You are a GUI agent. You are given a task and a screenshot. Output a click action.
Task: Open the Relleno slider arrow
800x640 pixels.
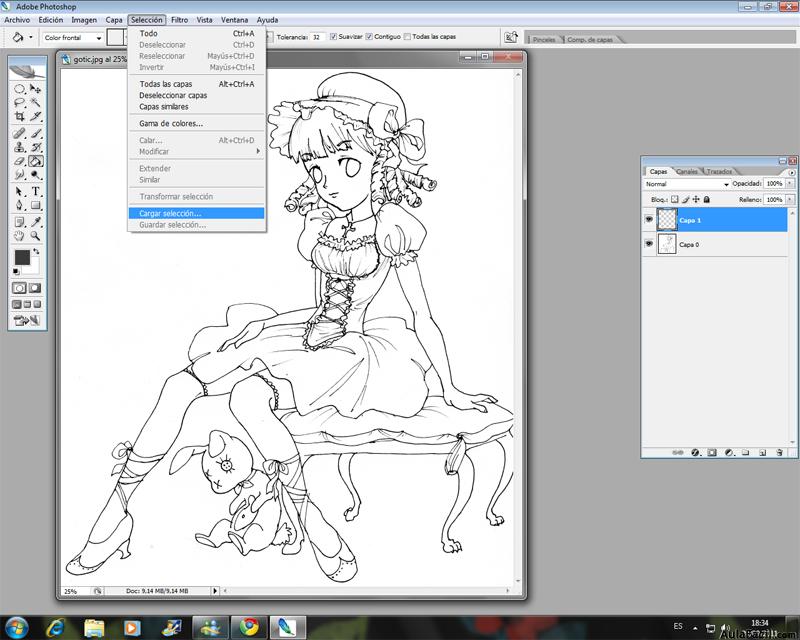tap(790, 200)
